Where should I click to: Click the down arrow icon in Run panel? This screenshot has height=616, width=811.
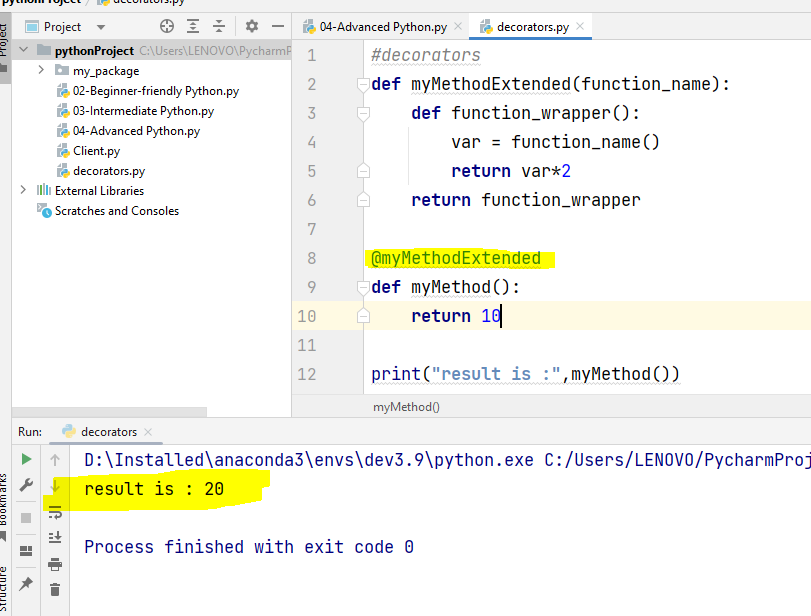[55, 486]
